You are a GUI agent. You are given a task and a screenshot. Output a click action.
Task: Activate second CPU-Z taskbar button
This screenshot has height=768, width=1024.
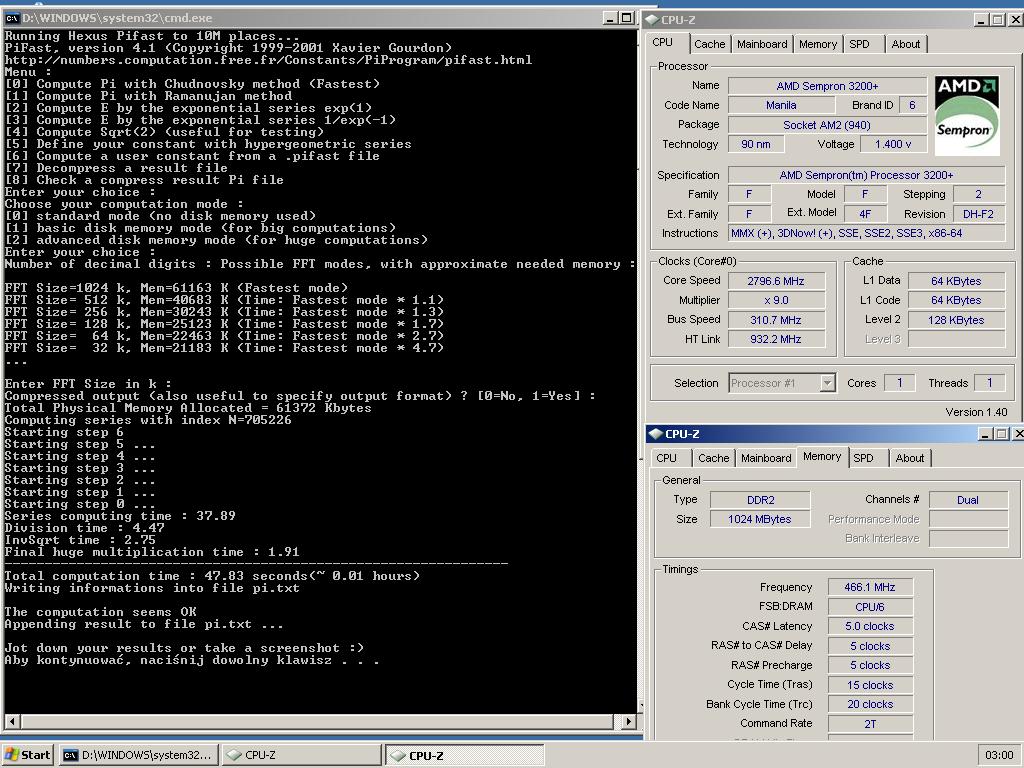(464, 755)
